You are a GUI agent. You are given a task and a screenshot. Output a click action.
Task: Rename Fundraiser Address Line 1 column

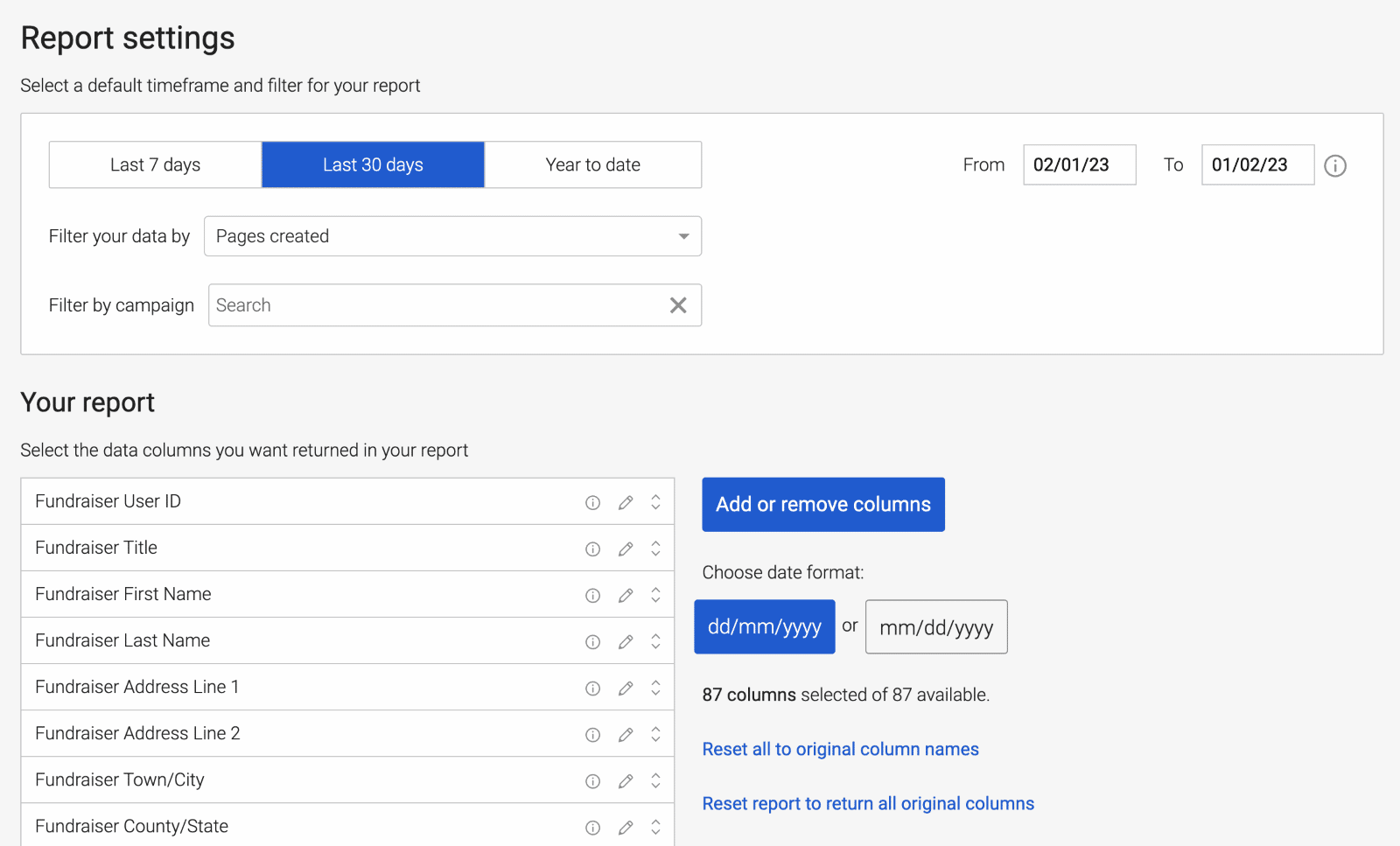[626, 688]
